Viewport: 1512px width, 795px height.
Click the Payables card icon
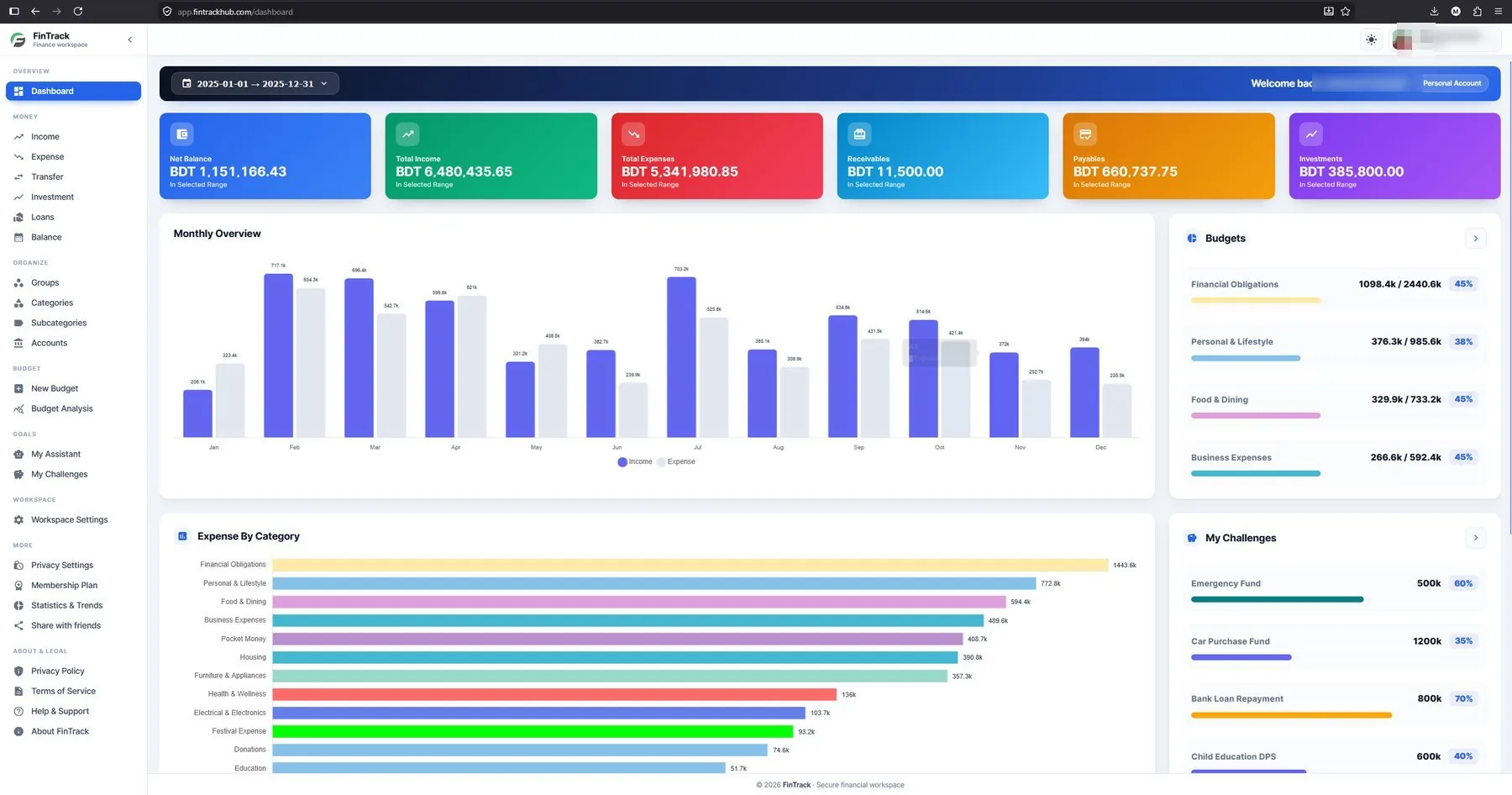coord(1085,134)
